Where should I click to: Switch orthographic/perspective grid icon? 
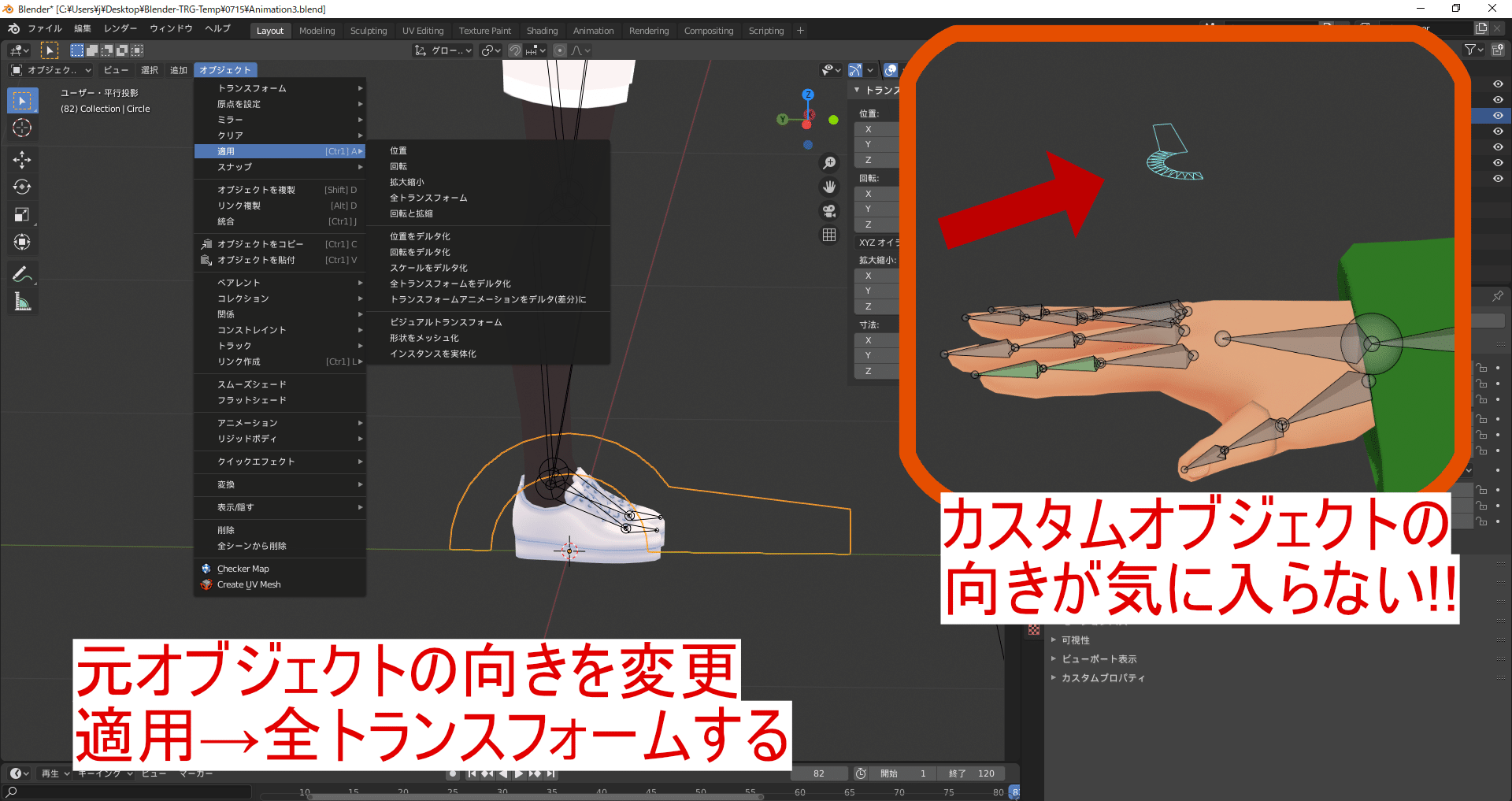tap(829, 235)
